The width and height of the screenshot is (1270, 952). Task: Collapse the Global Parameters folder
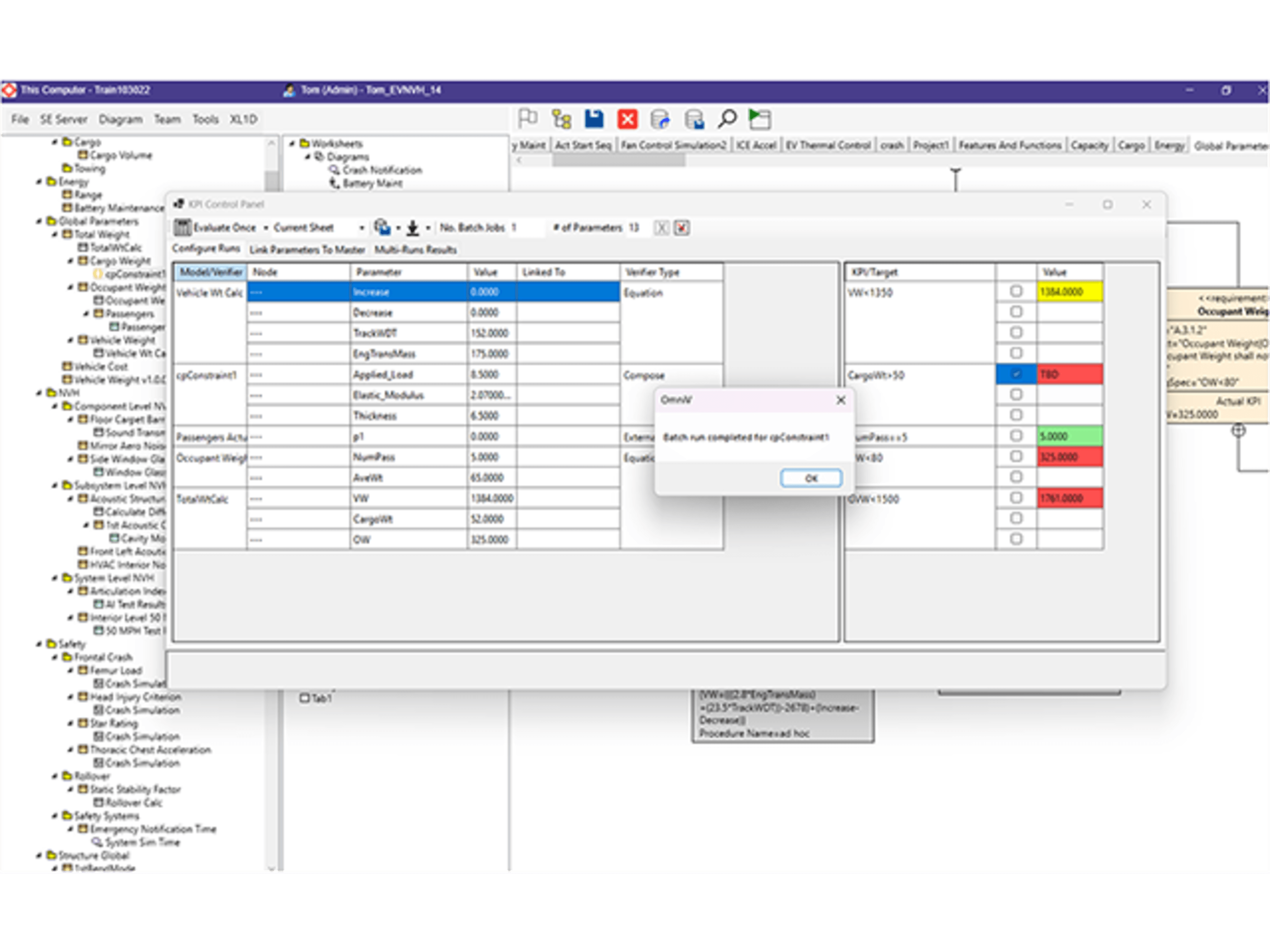(39, 221)
